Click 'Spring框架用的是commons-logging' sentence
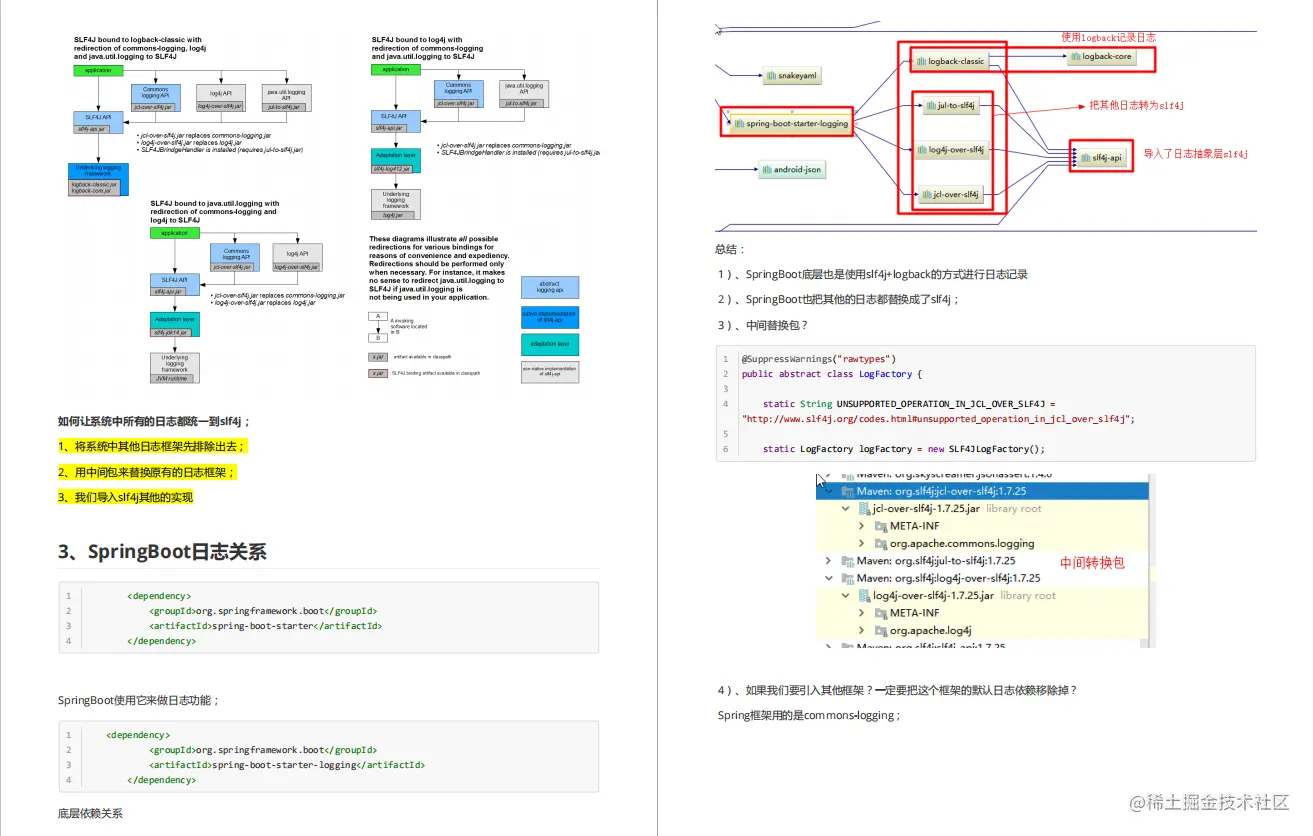Viewport: 1313px width, 836px height. [809, 715]
